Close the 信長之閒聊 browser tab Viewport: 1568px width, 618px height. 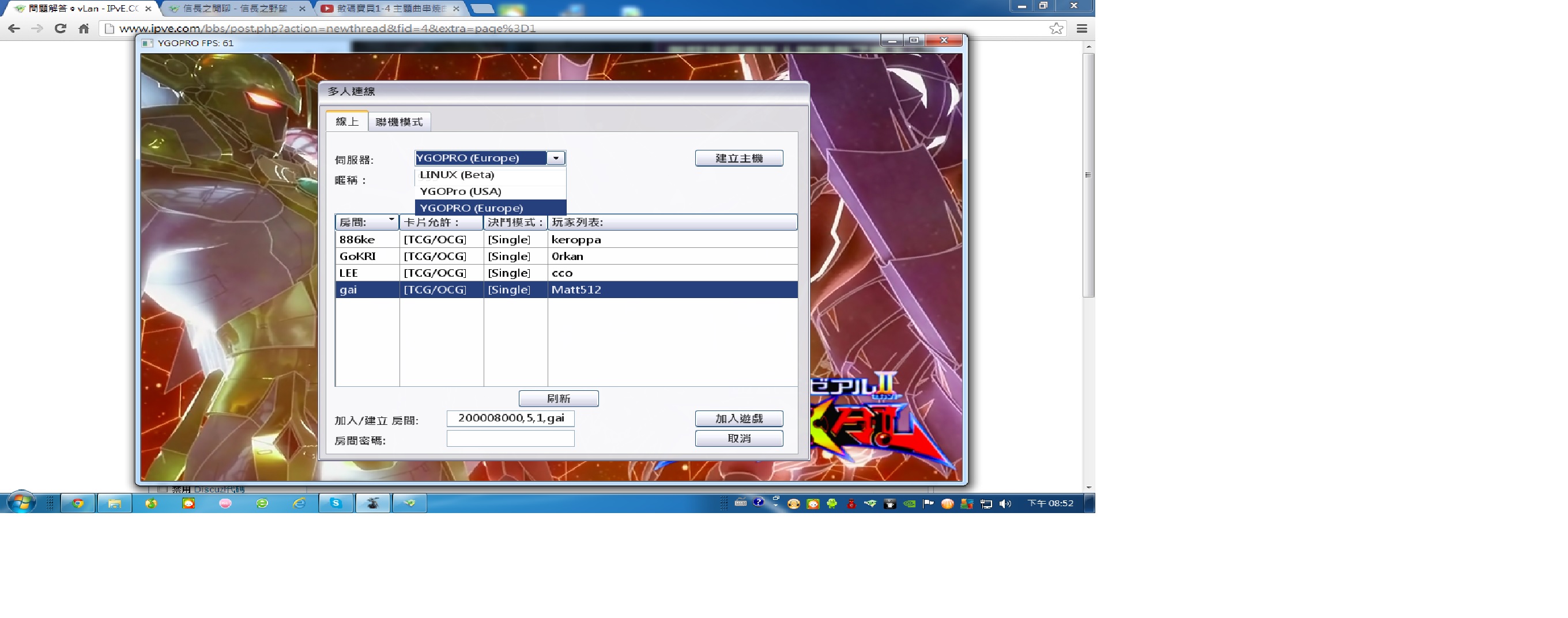302,9
